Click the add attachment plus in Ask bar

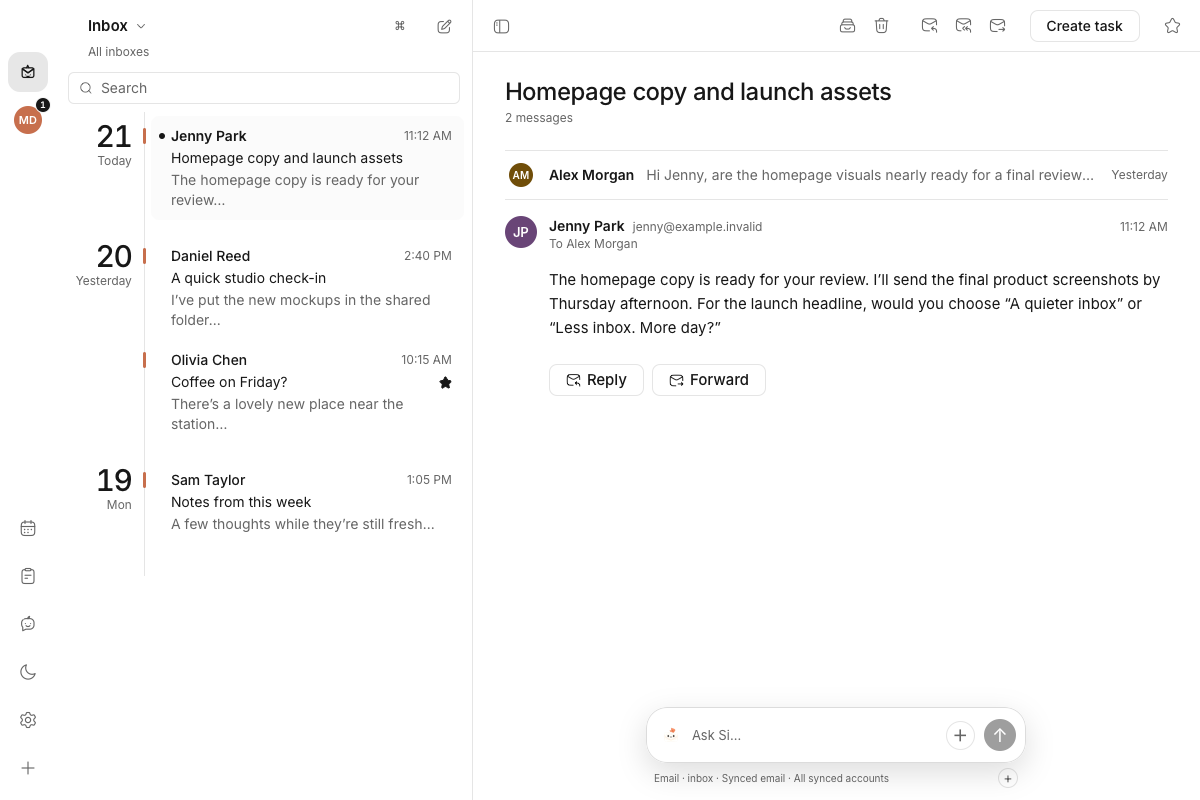coord(960,735)
